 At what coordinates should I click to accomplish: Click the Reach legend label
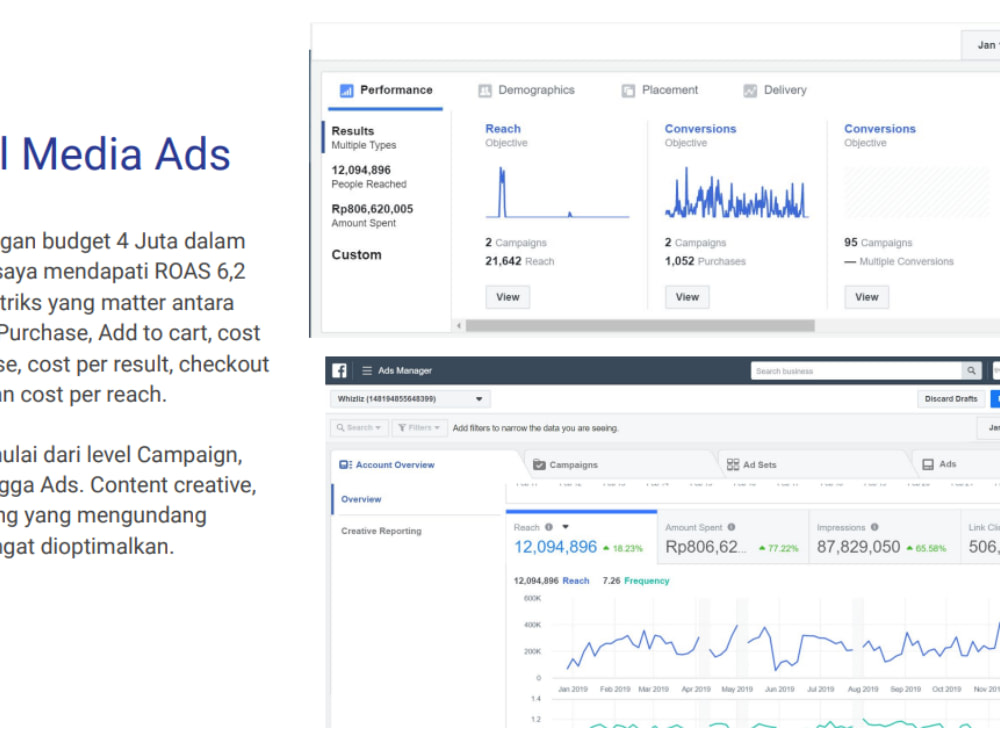(x=576, y=580)
